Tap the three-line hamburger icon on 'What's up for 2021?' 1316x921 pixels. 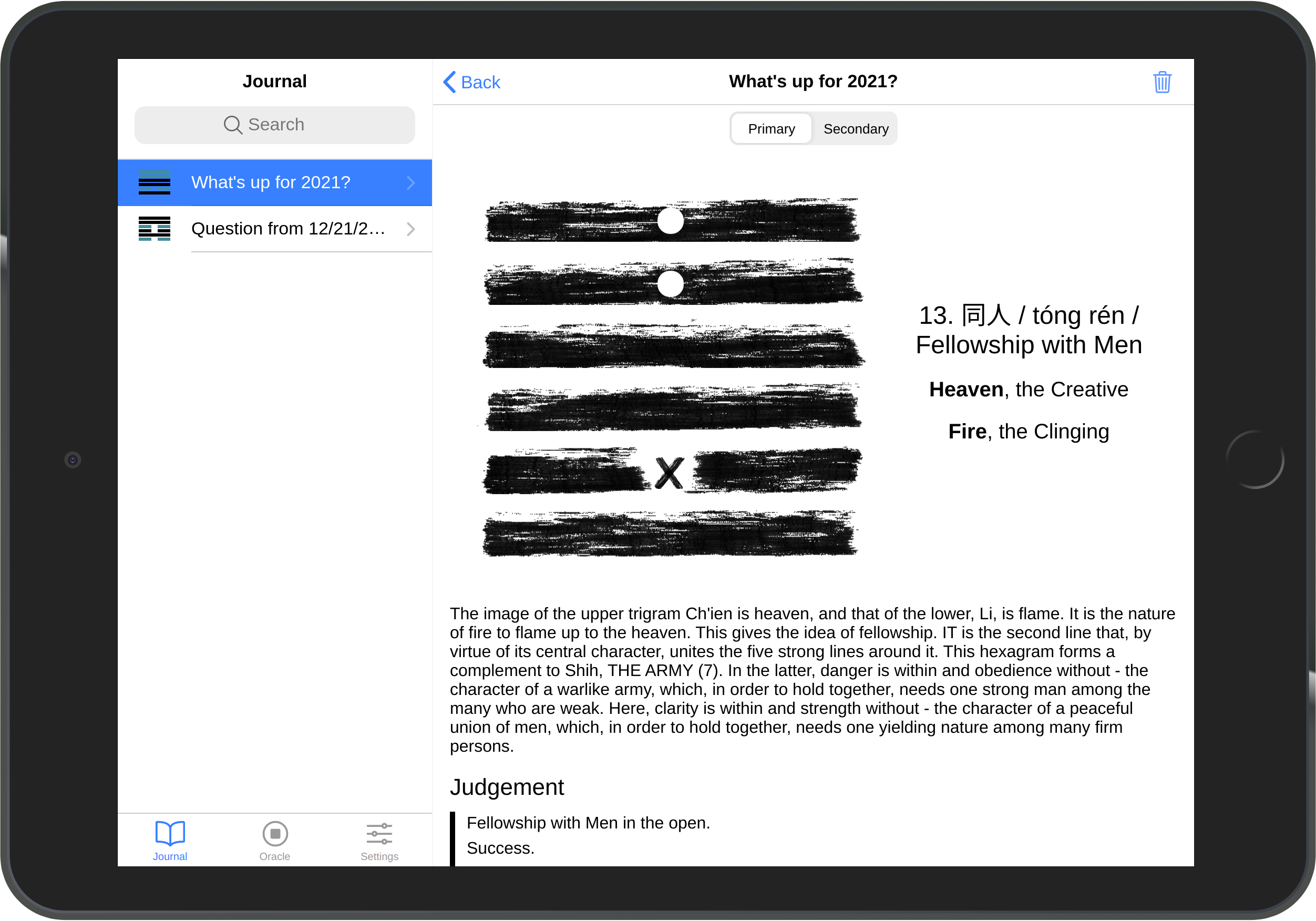154,182
